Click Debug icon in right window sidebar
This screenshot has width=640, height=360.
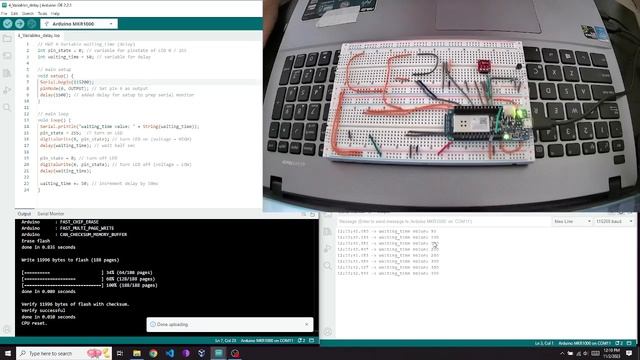point(327,249)
